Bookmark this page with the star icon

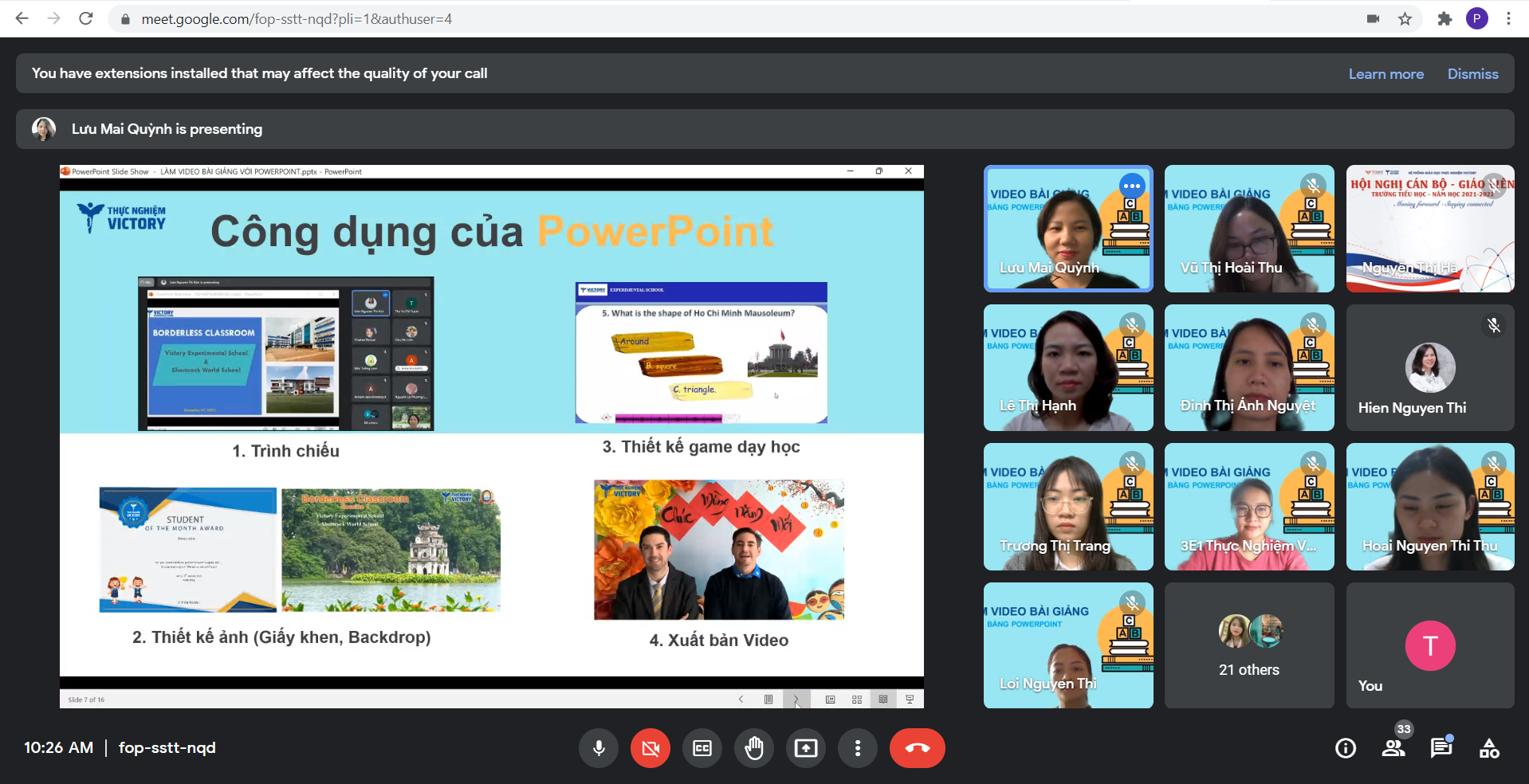pyautogui.click(x=1405, y=18)
